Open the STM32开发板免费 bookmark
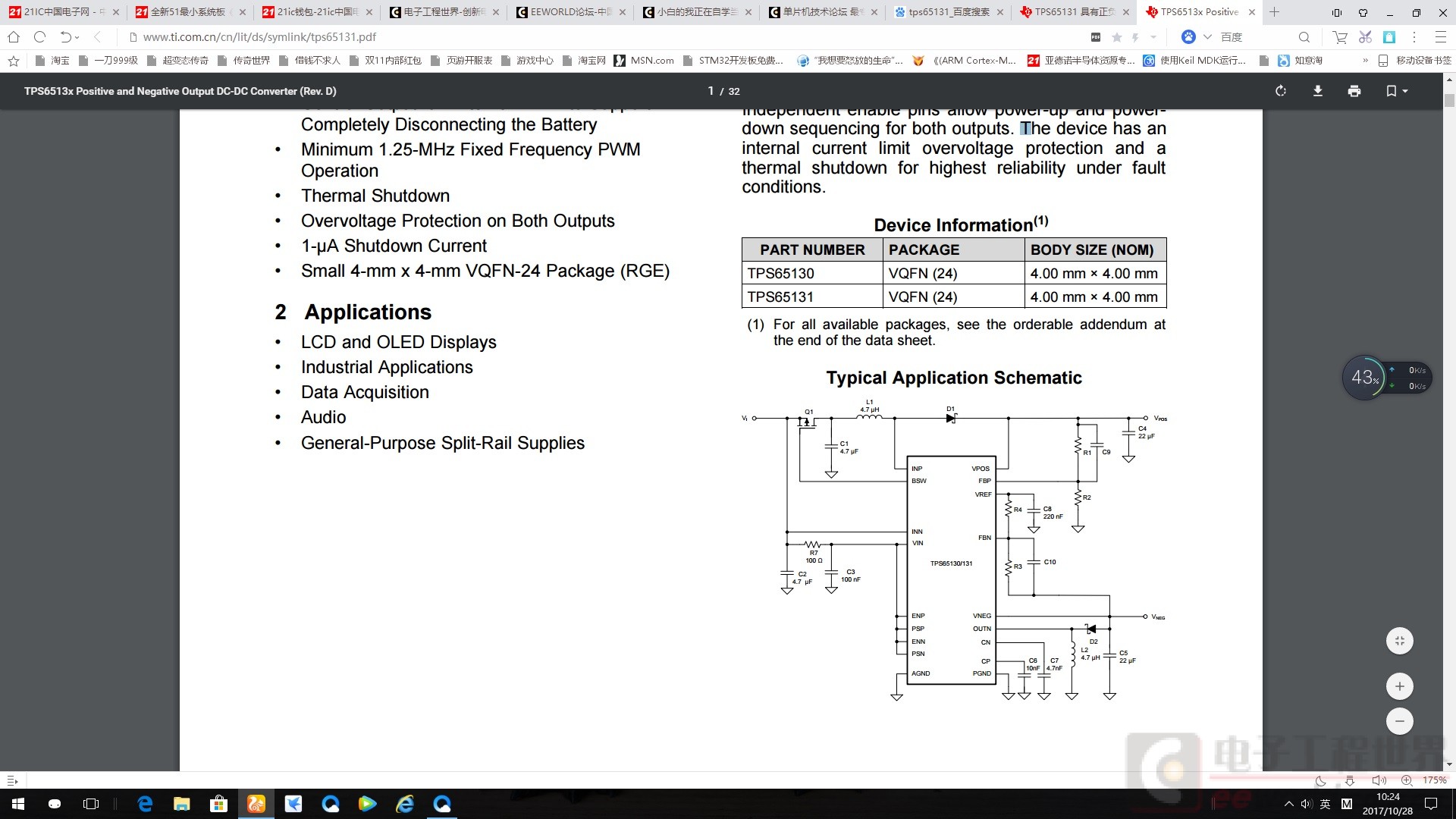Image resolution: width=1456 pixels, height=819 pixels. coord(733,60)
